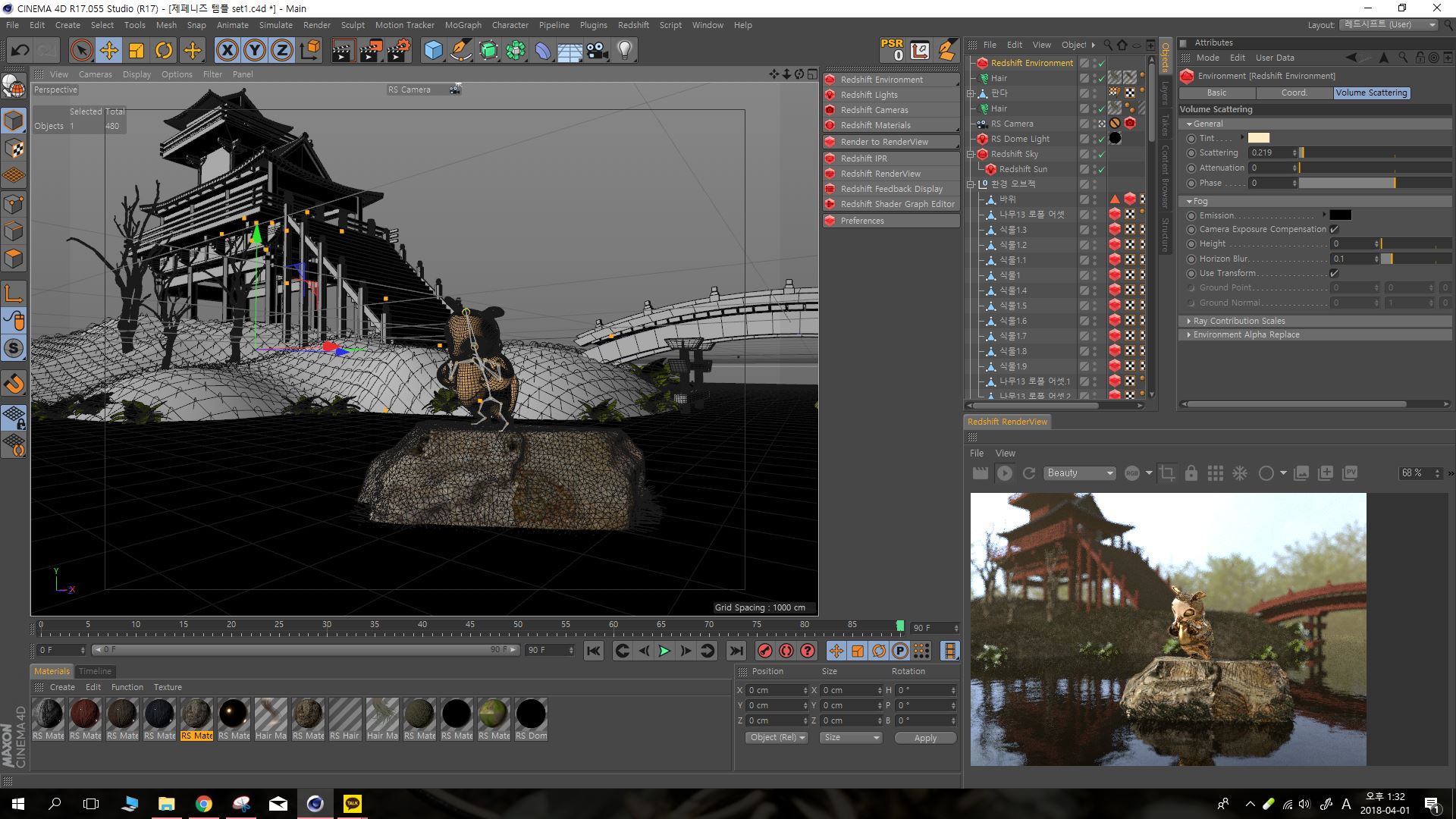Collapse Redshift Sky tree item
Image resolution: width=1456 pixels, height=819 pixels.
click(x=971, y=154)
